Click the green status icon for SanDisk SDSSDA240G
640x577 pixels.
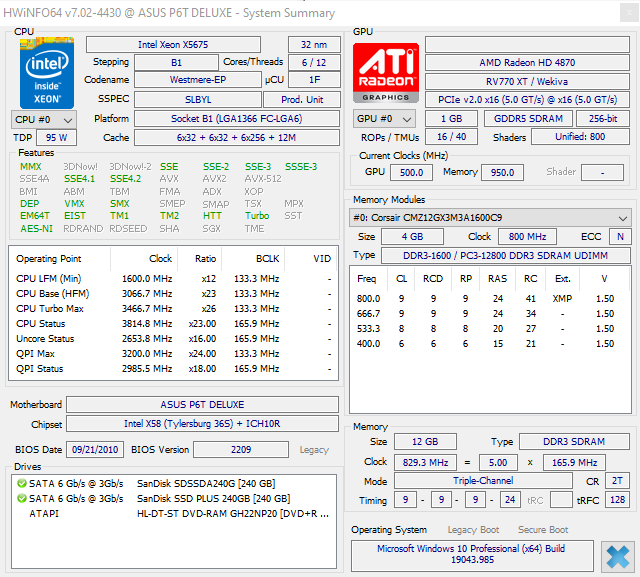pos(22,484)
